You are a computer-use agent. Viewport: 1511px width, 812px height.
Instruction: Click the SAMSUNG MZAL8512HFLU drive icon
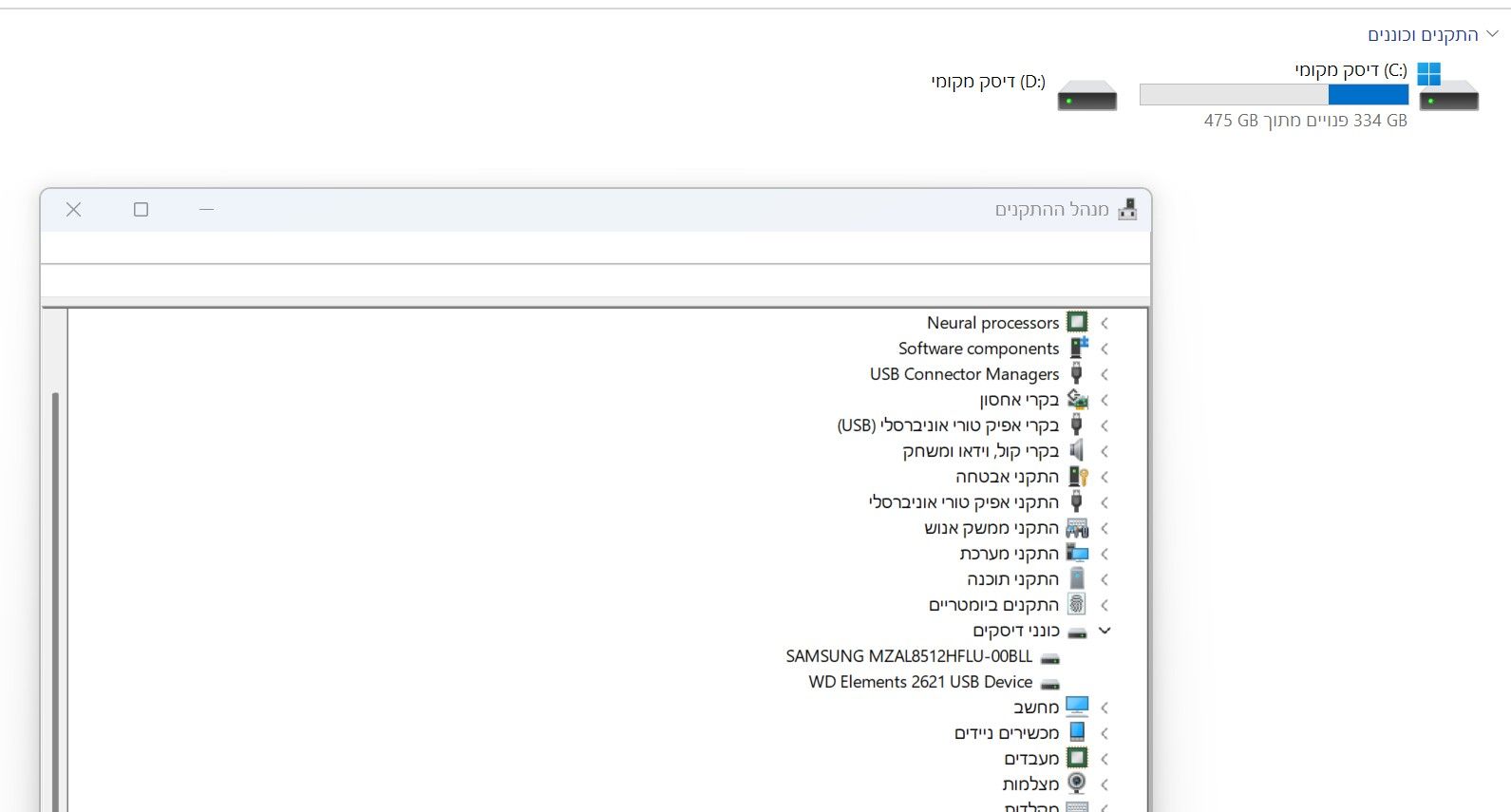(x=1049, y=657)
